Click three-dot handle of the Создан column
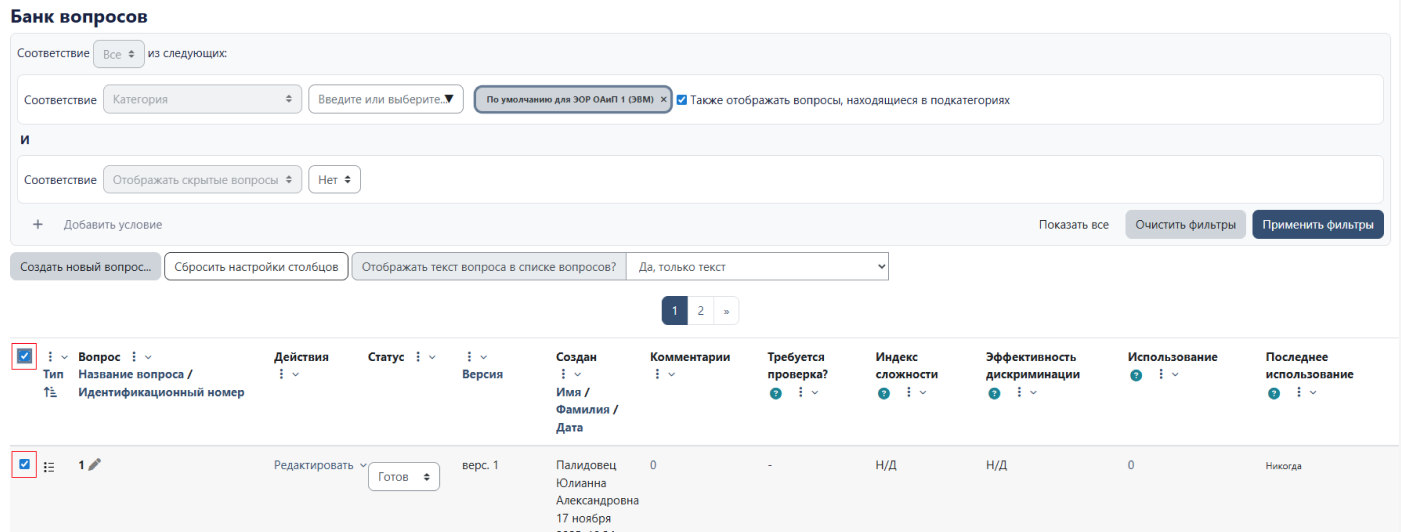This screenshot has height=532, width=1401. pos(562,375)
